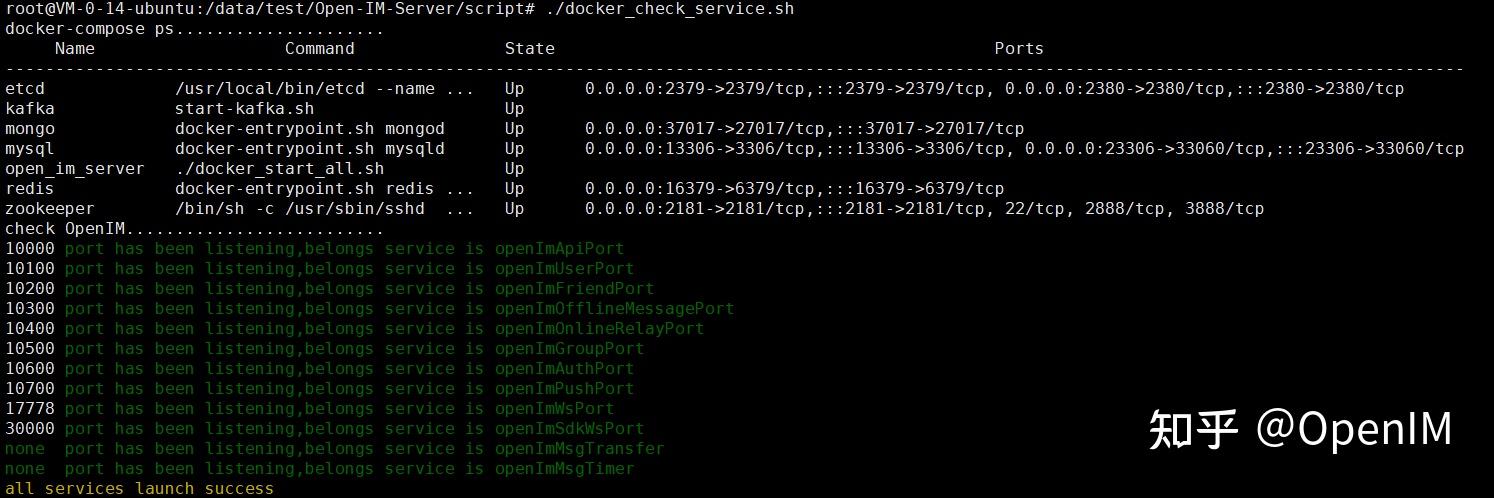Click the openImApiPort service name
The width and height of the screenshot is (1494, 498).
pos(559,249)
